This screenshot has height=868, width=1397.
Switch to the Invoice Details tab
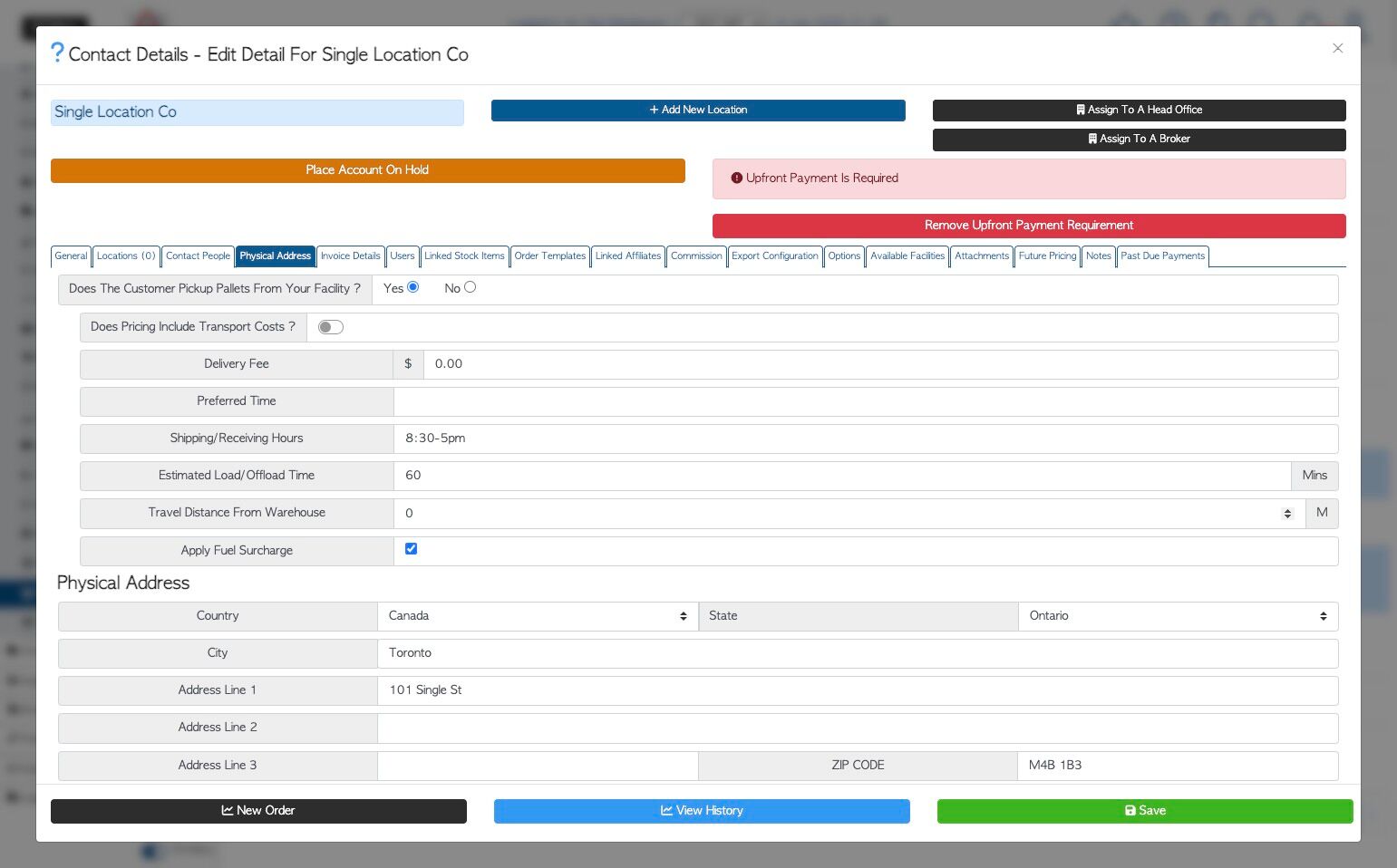351,256
